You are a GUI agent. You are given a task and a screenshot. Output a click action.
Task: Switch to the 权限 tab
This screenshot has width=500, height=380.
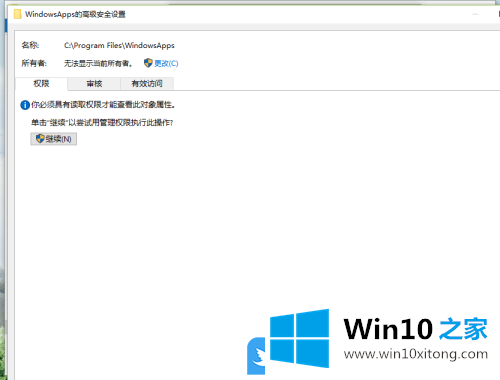click(x=41, y=84)
